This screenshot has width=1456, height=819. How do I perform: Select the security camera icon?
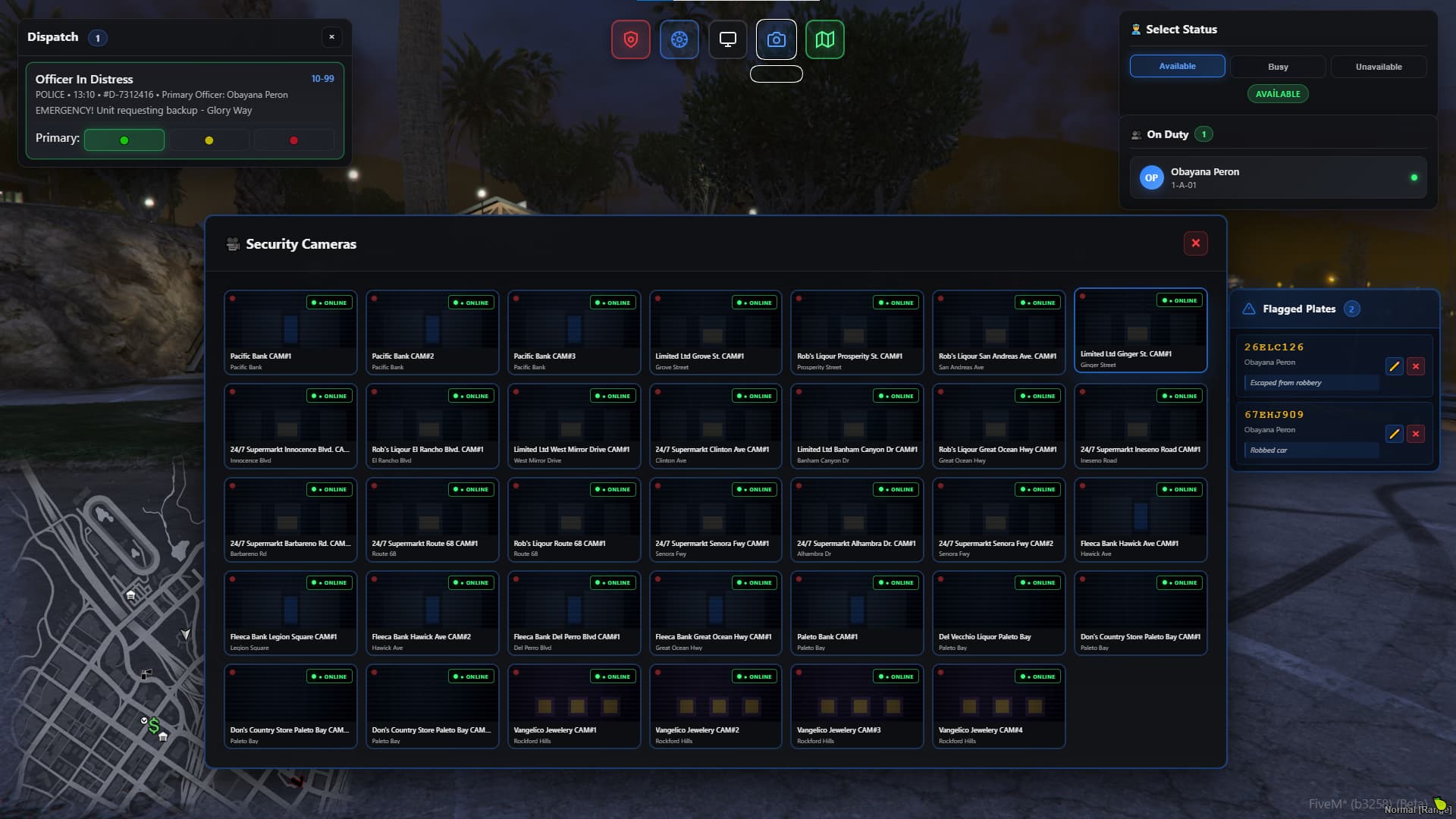[x=776, y=39]
